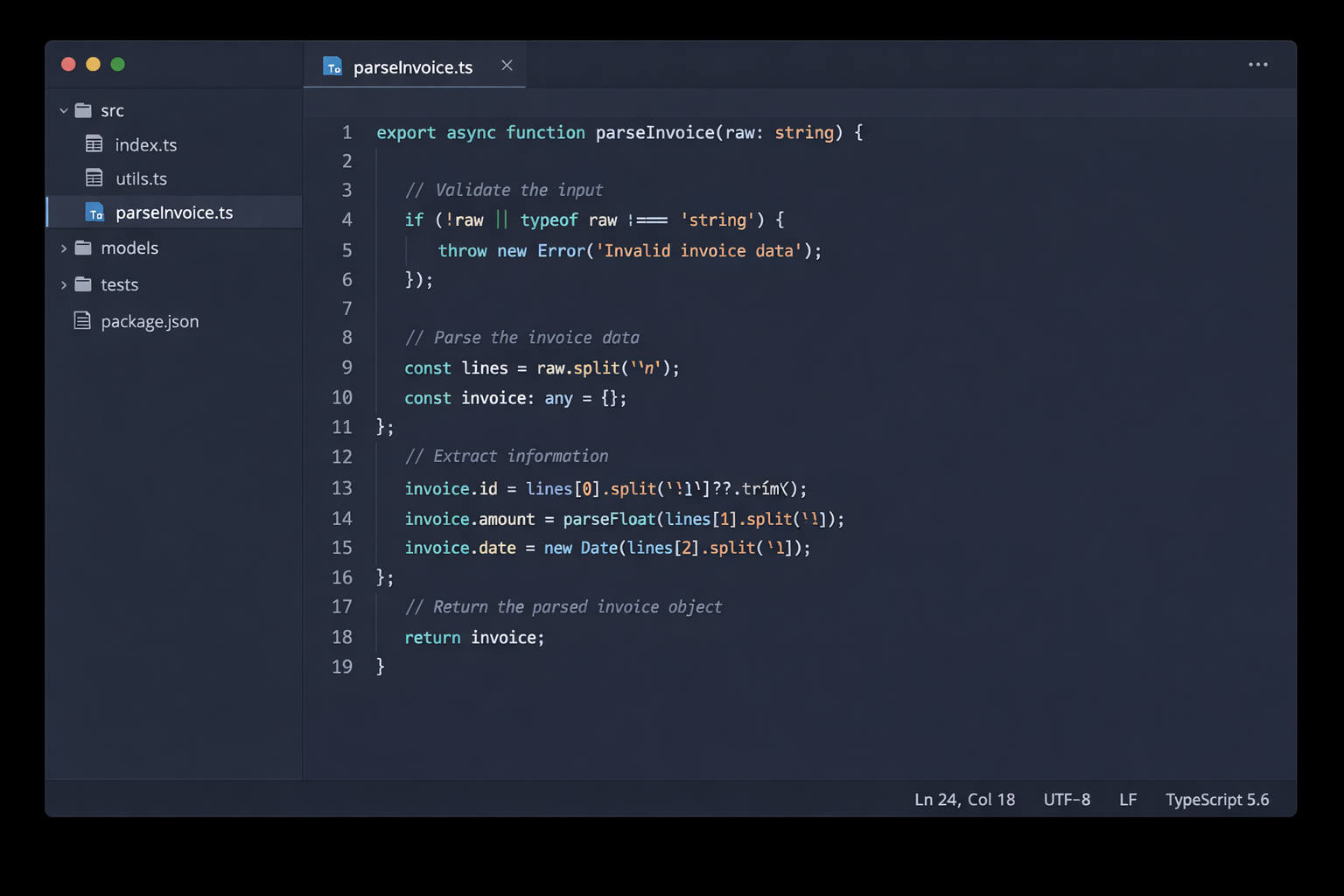Click the index.ts file icon
The image size is (1344, 896).
coord(94,144)
